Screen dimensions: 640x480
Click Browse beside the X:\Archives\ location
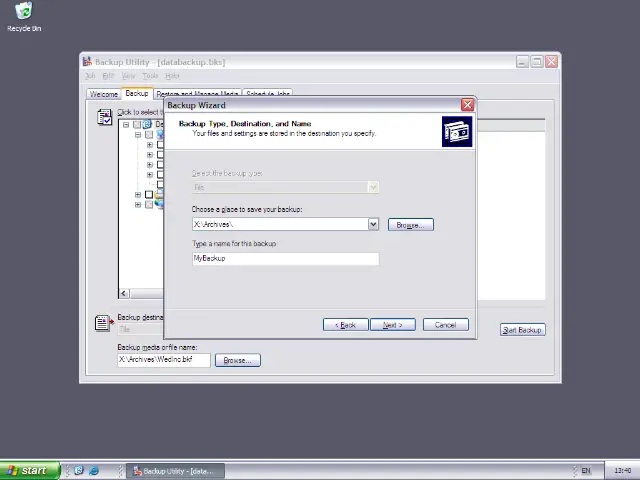coord(410,224)
